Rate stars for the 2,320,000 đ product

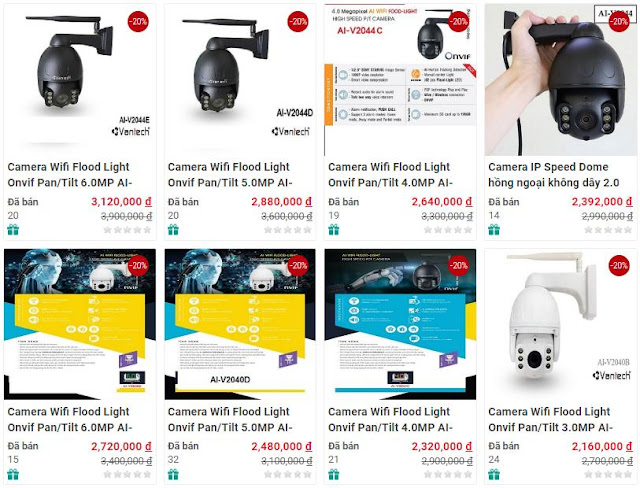pos(448,475)
